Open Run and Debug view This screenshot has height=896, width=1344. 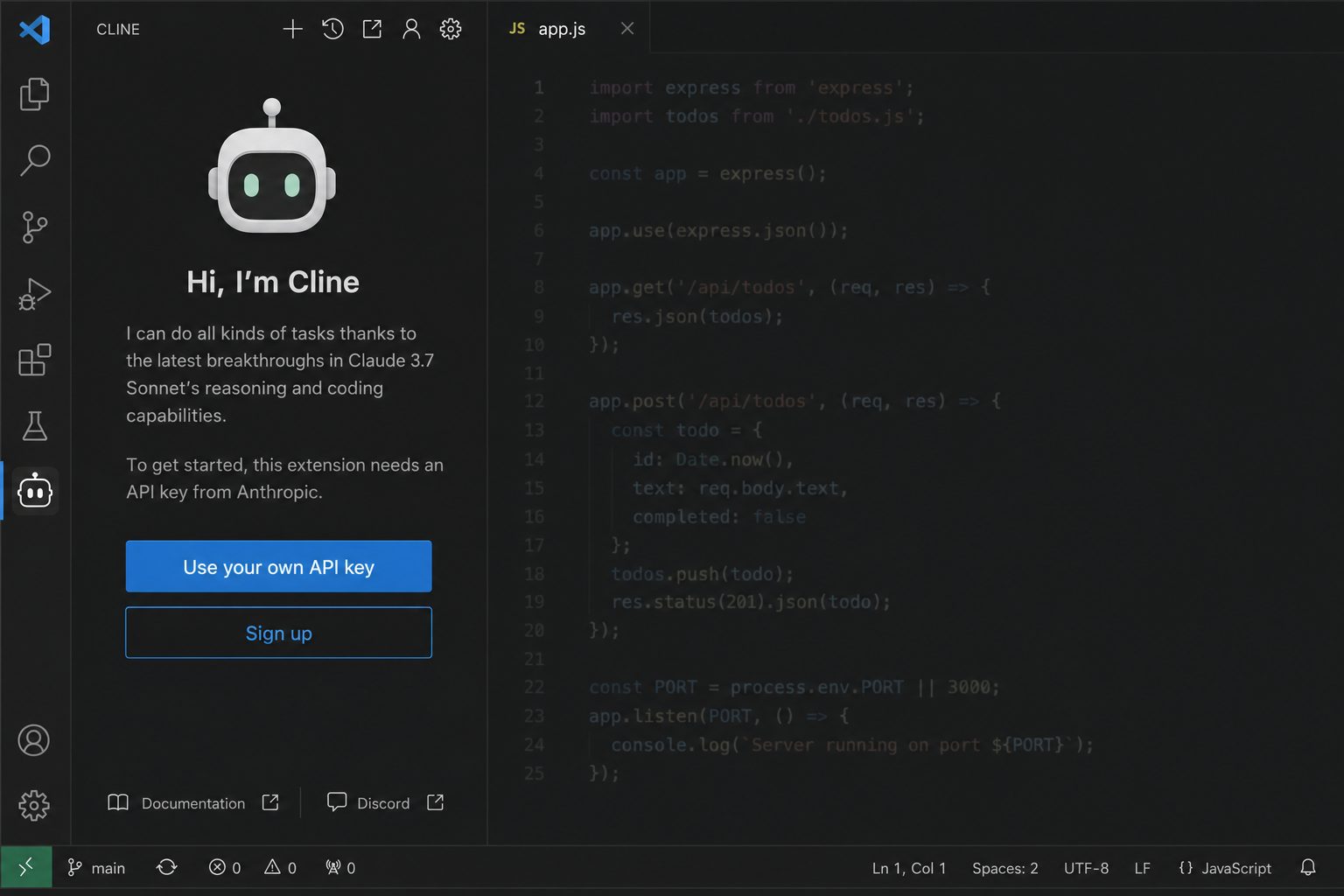[x=34, y=294]
